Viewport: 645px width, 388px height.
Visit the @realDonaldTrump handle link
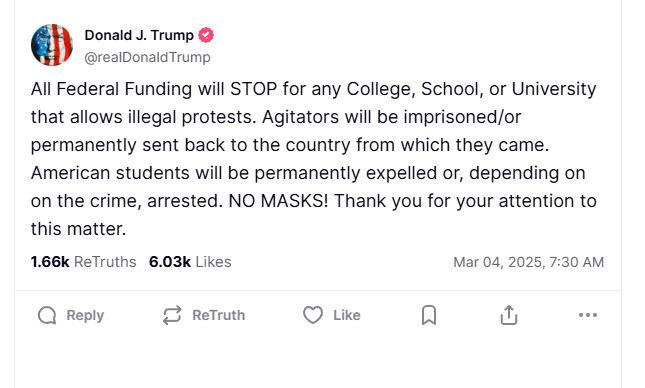point(147,57)
